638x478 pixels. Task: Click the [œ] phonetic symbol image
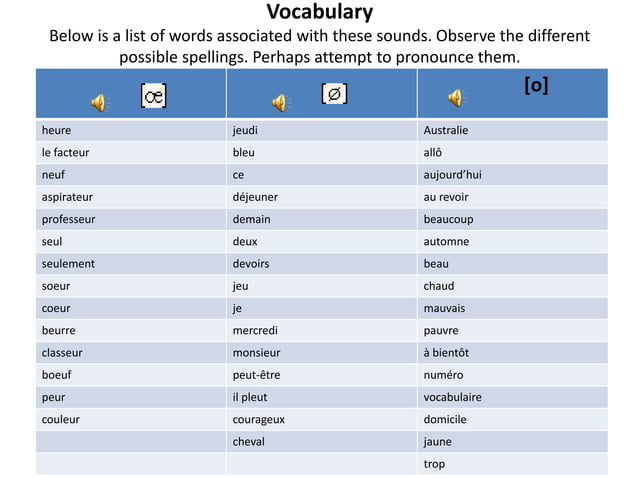point(153,96)
